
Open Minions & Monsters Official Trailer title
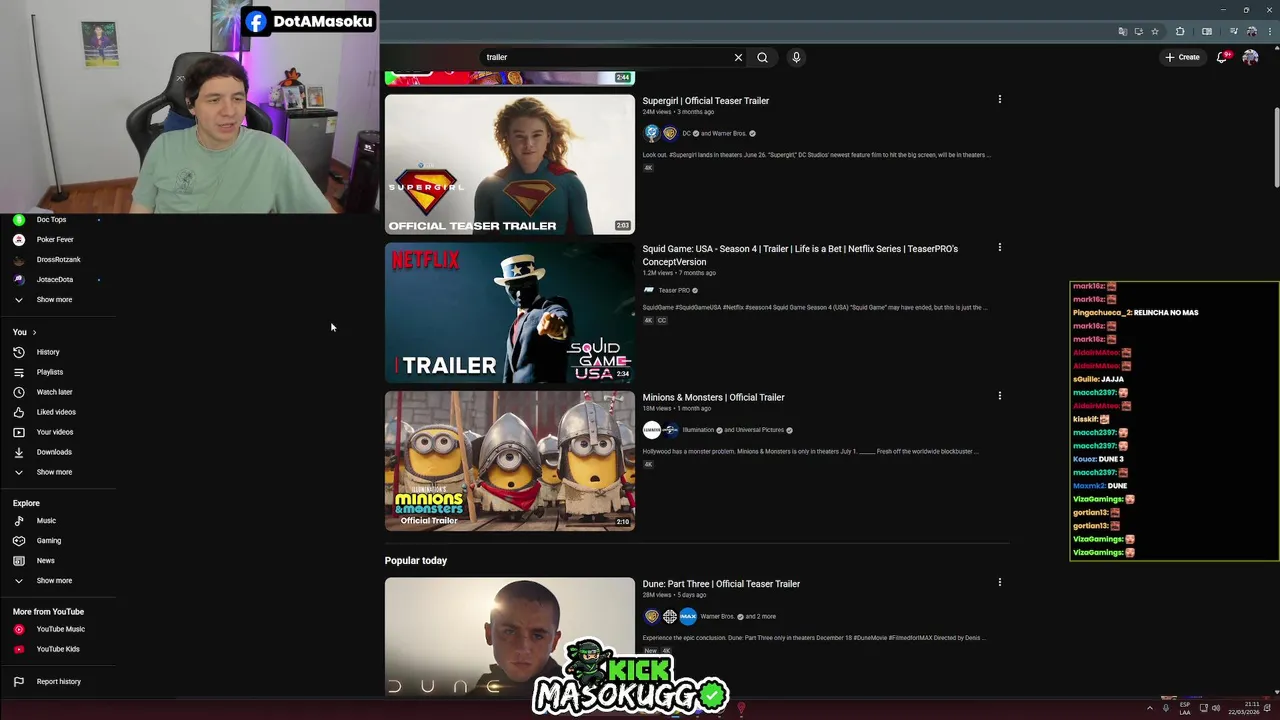tap(713, 397)
